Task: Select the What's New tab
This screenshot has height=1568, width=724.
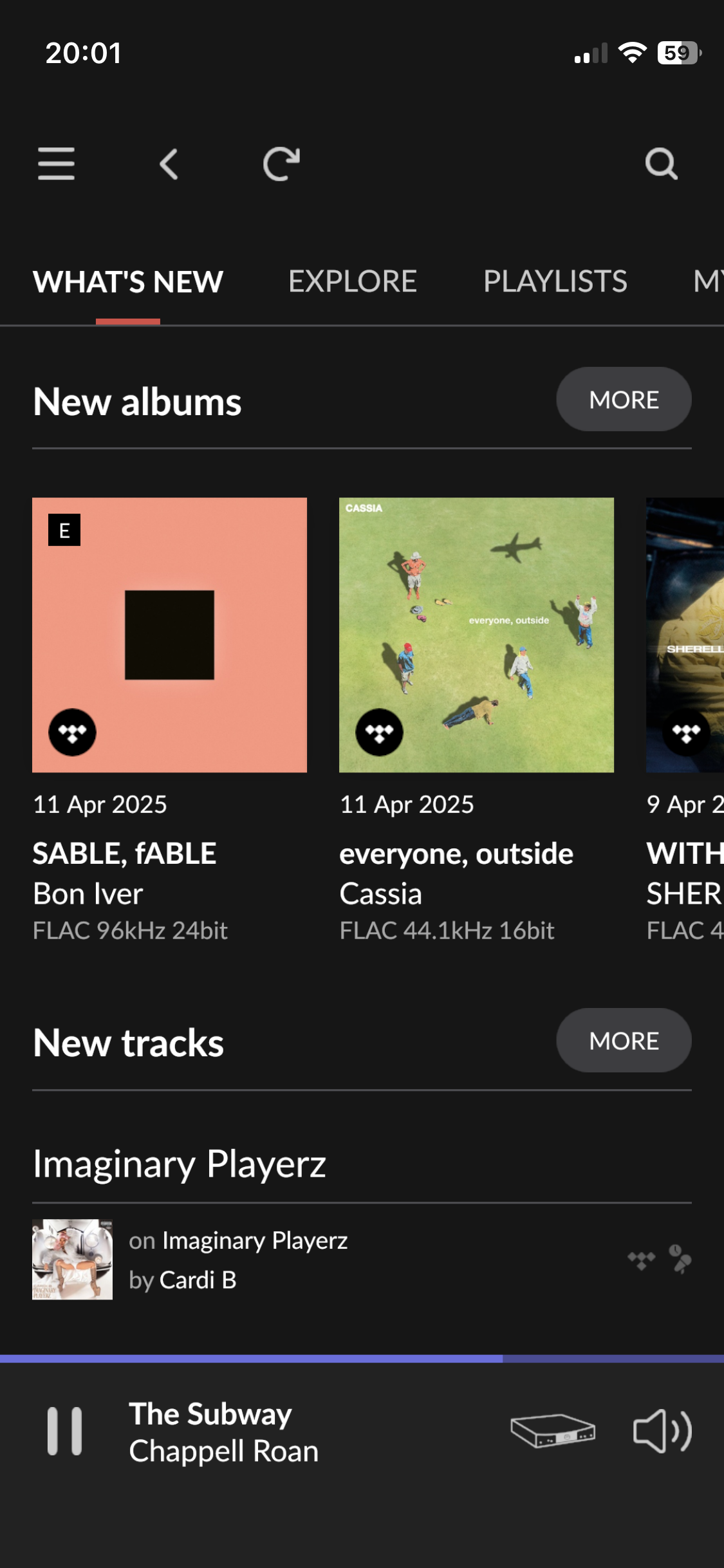Action: coord(128,282)
